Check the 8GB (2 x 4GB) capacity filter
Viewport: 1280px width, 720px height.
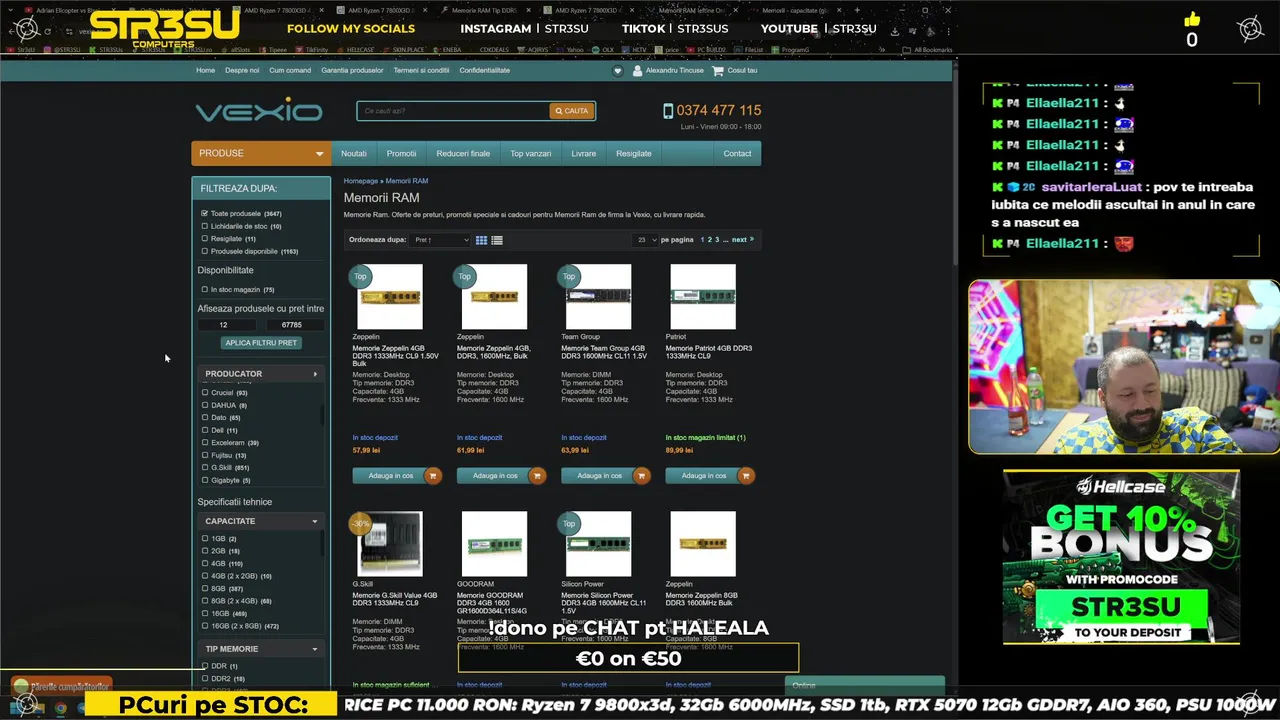pyautogui.click(x=205, y=601)
